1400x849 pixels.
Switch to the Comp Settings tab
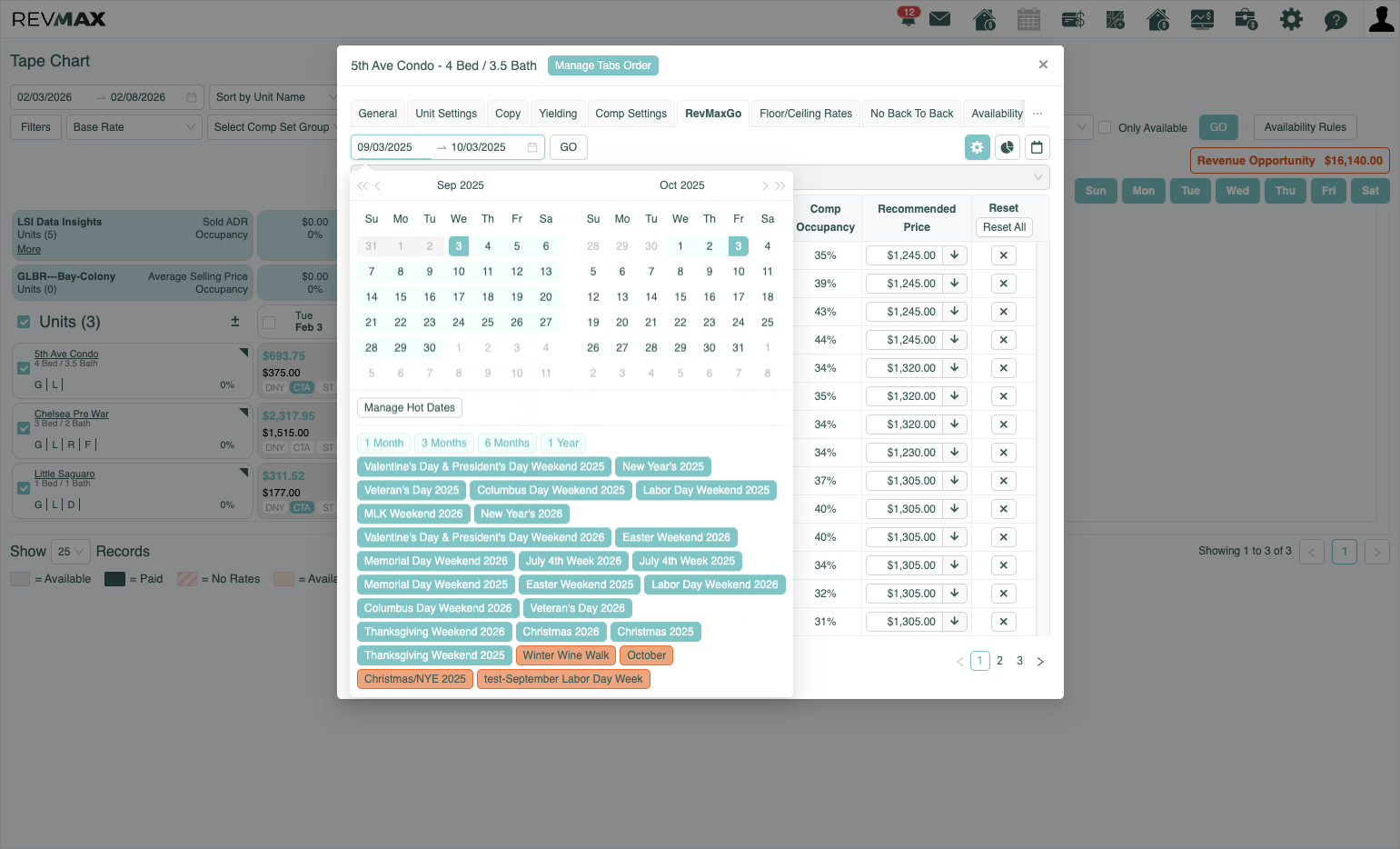[x=631, y=114]
